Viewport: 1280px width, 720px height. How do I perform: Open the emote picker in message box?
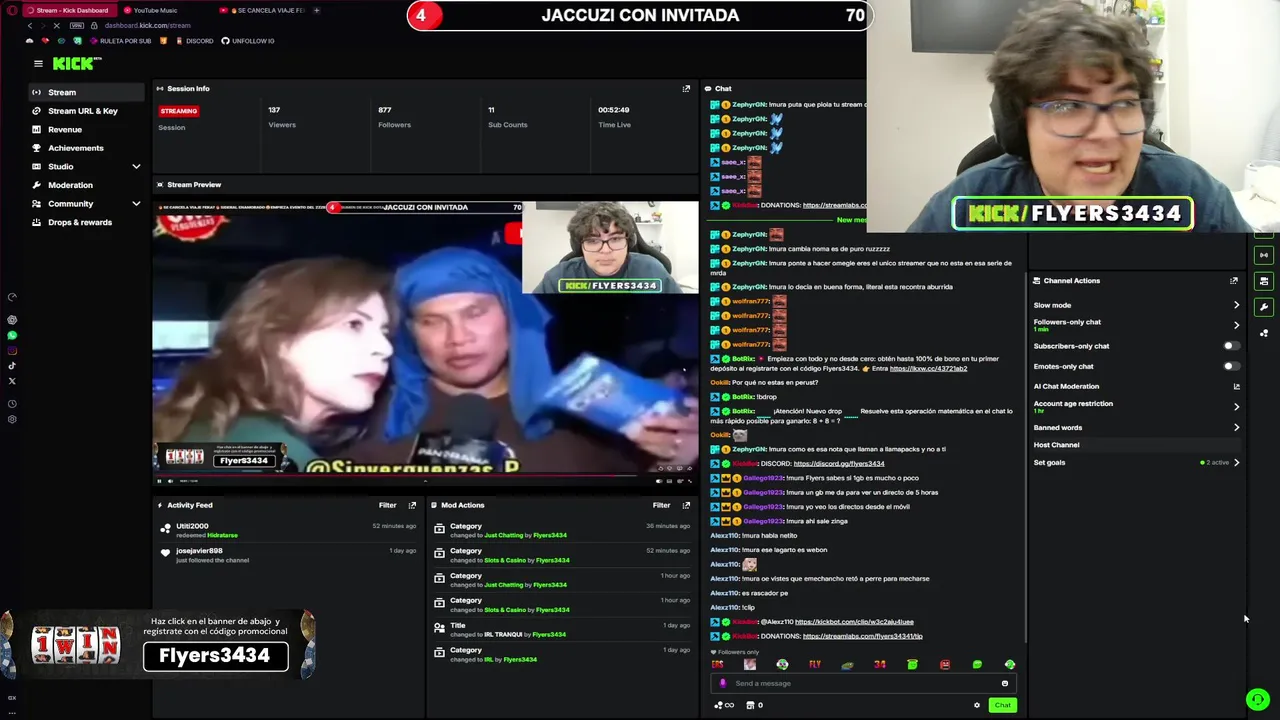(1005, 684)
